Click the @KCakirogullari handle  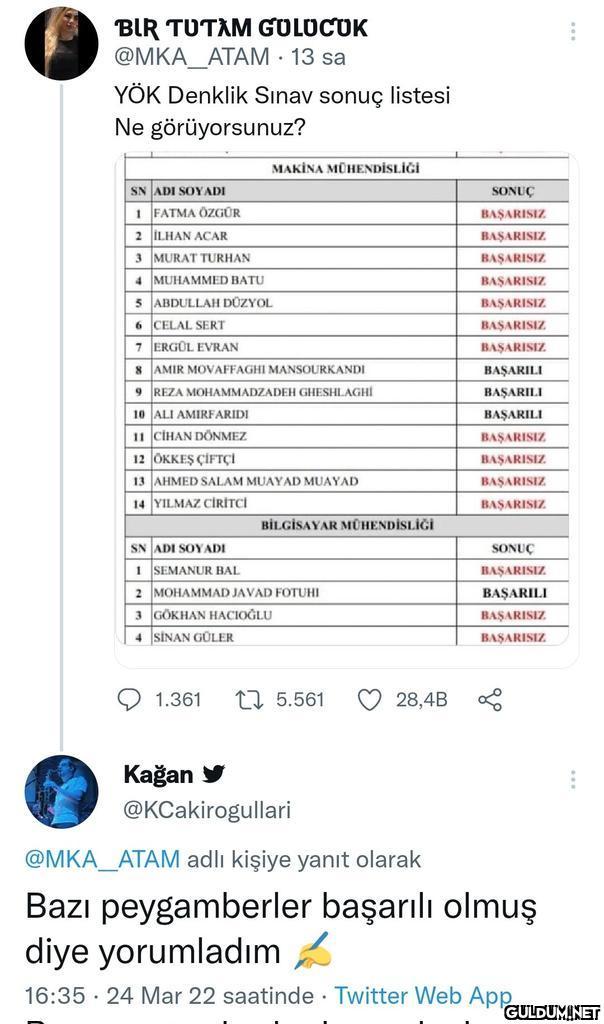pyautogui.click(x=207, y=809)
